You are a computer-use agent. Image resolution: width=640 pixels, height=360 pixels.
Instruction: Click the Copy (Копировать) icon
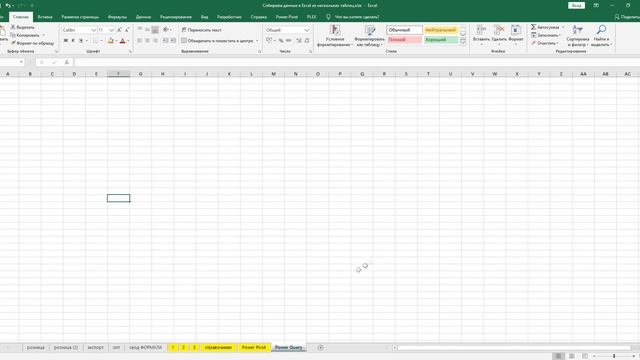[x=13, y=35]
